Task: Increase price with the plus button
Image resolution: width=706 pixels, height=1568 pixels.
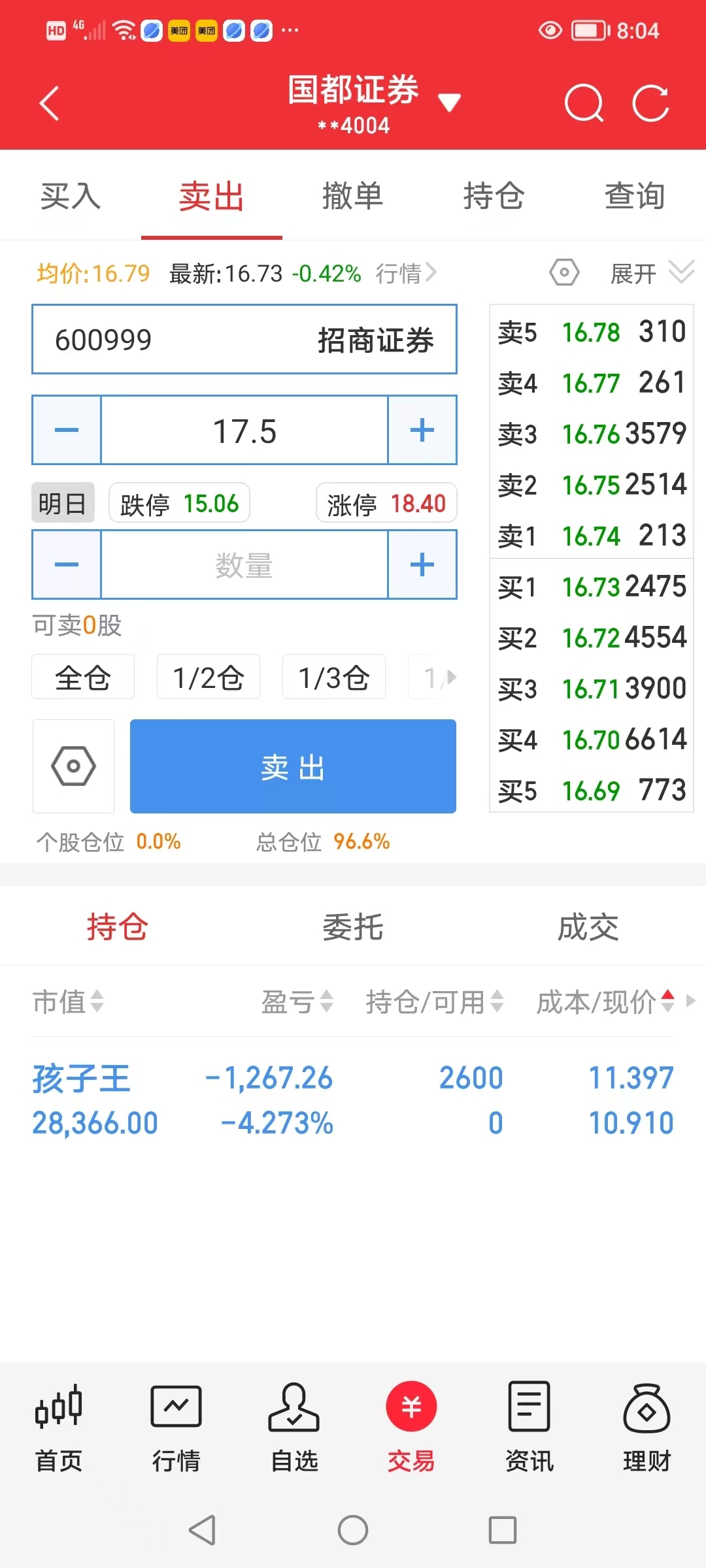Action: pyautogui.click(x=422, y=430)
